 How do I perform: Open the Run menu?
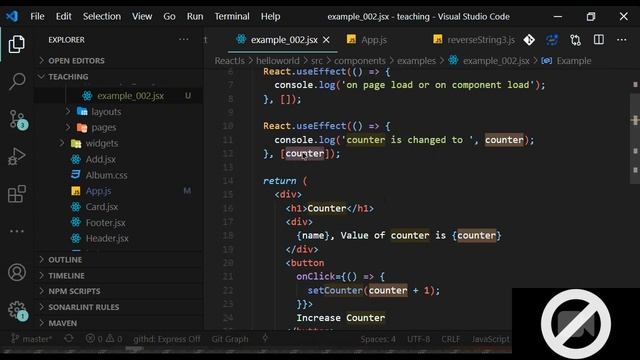[195, 16]
